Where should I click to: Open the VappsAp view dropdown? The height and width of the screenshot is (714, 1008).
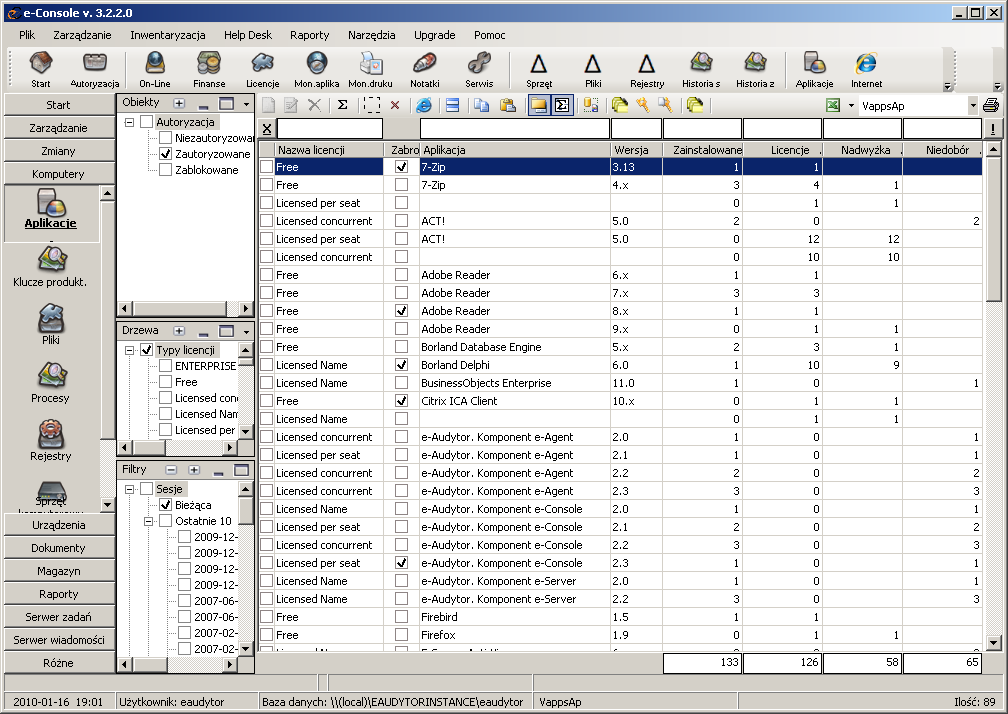[x=973, y=105]
